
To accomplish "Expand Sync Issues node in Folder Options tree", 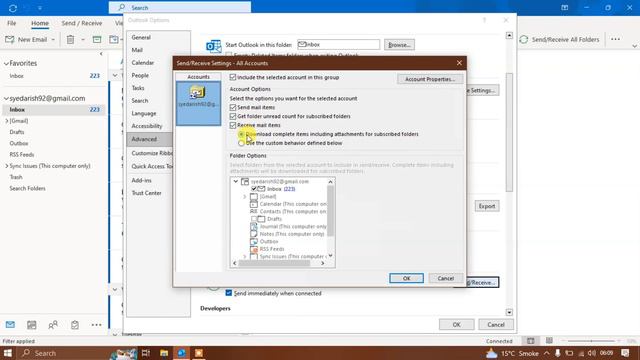I will pos(244,257).
